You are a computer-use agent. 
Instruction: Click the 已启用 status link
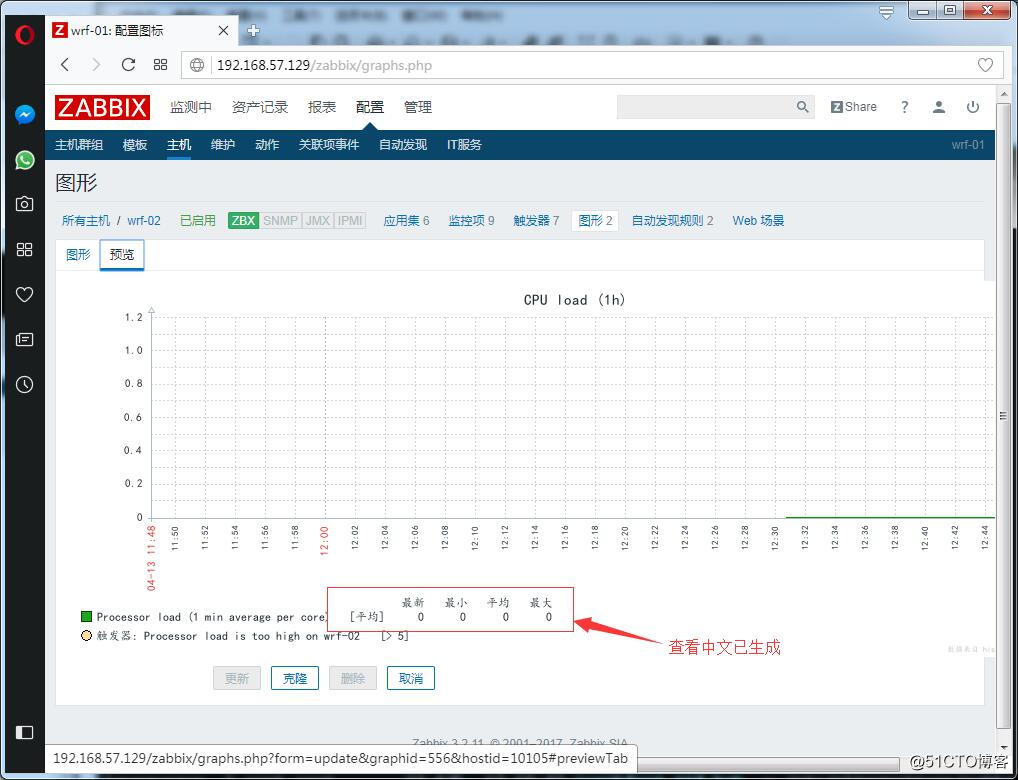pos(198,221)
